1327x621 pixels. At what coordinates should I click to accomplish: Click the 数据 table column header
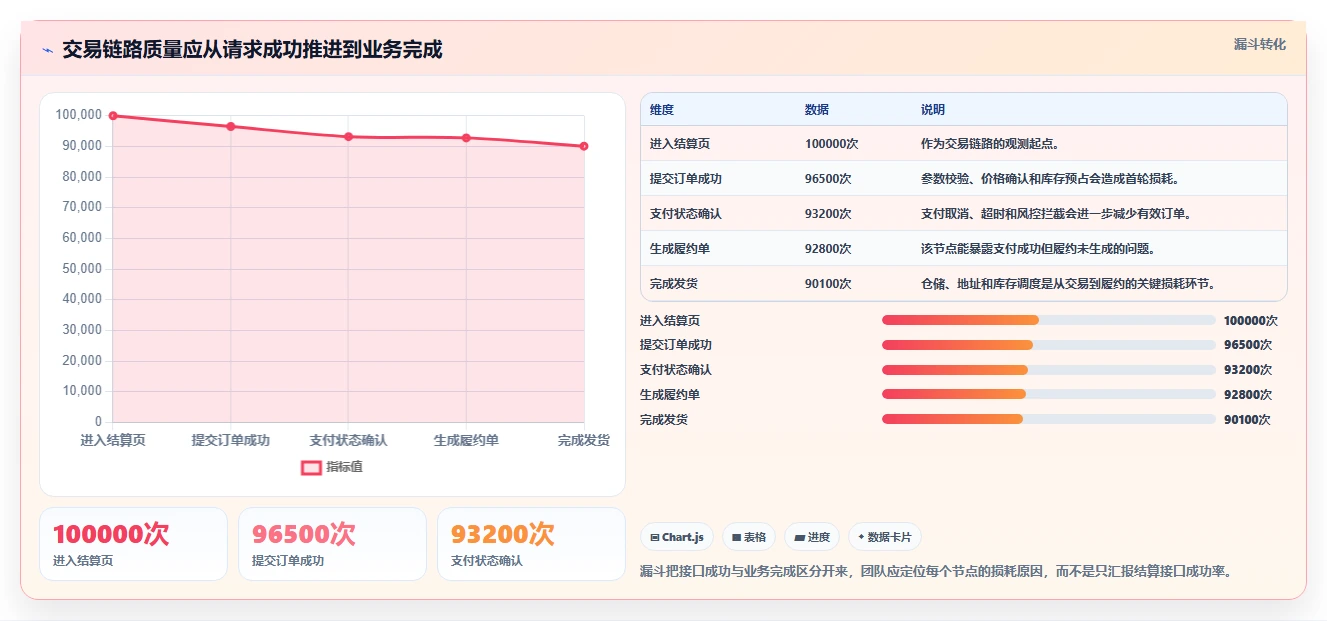pos(817,110)
